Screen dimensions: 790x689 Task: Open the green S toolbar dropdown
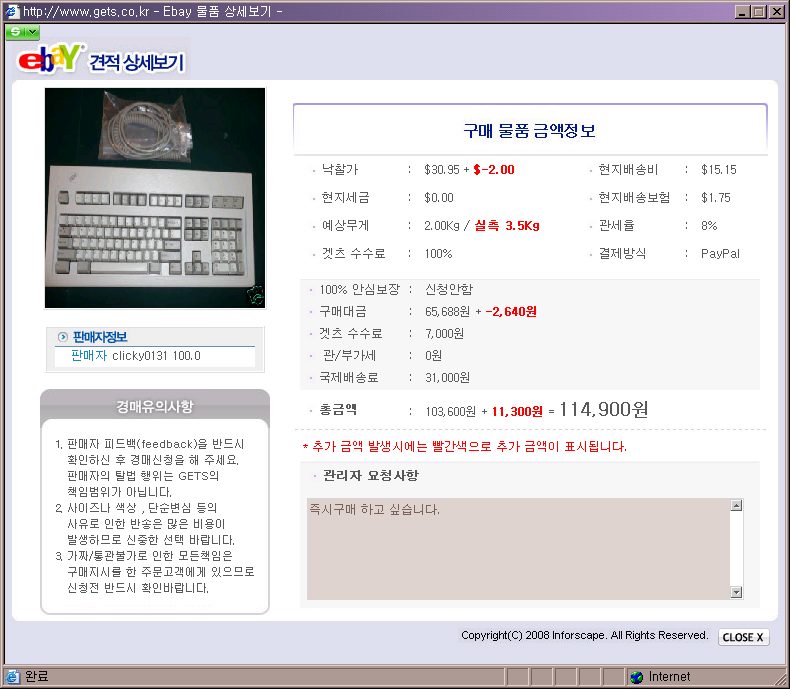[33, 32]
